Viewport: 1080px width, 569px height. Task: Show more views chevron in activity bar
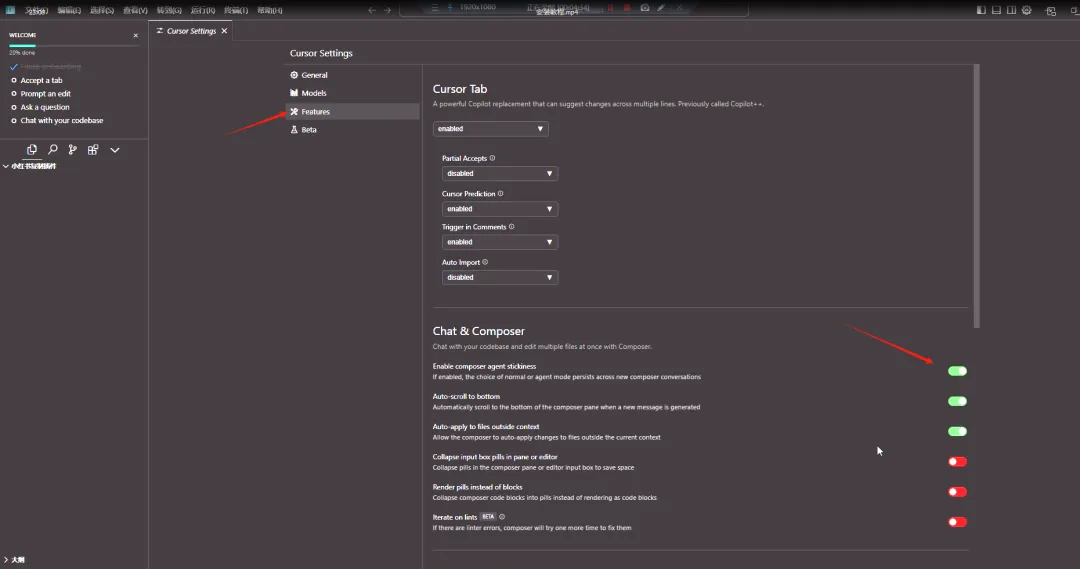pyautogui.click(x=114, y=149)
